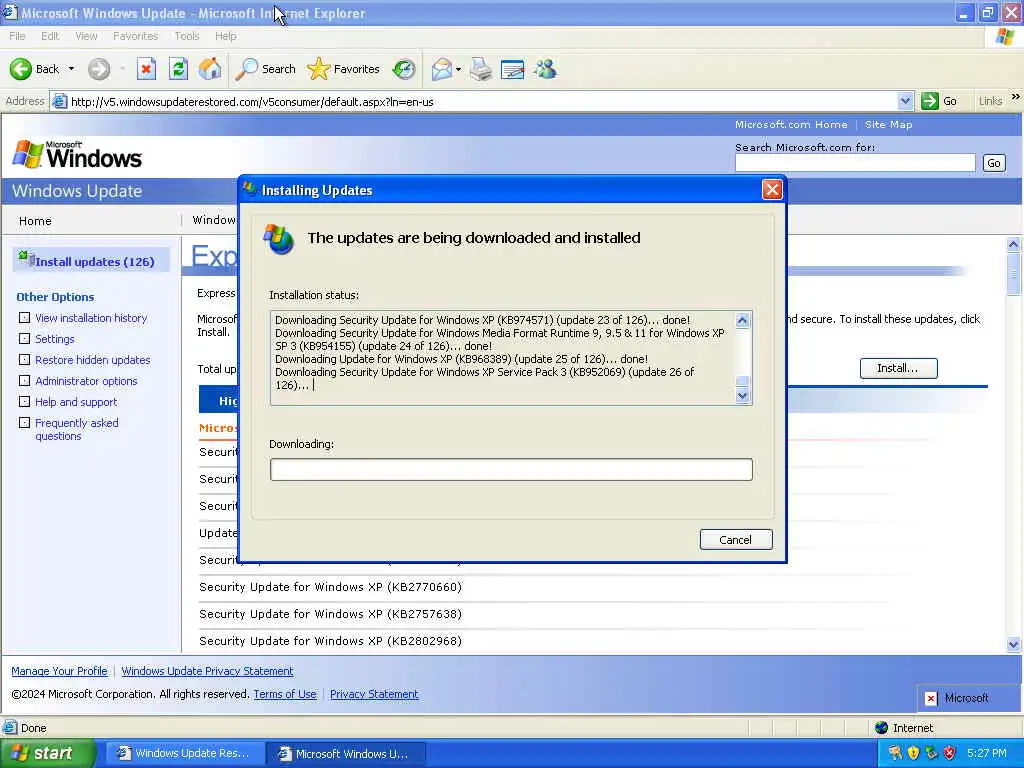Click the Site Map link
The image size is (1024, 768).
[888, 124]
